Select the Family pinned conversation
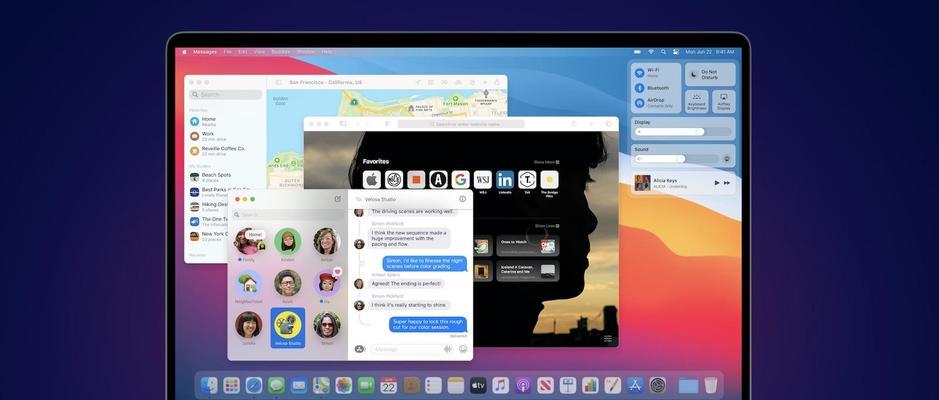This screenshot has width=939, height=400. tap(249, 244)
